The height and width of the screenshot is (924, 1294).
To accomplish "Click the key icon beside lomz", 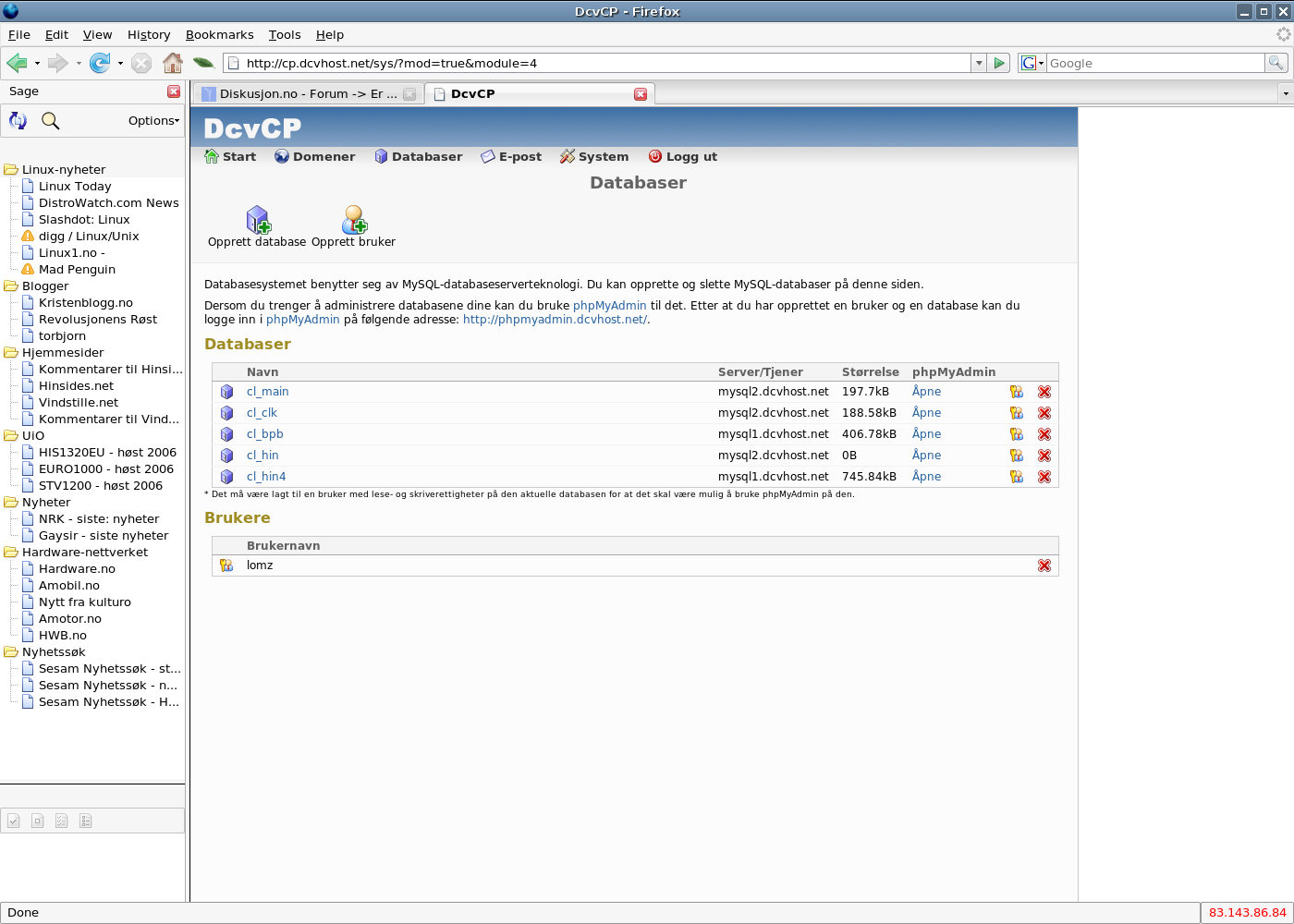I will coord(226,565).
